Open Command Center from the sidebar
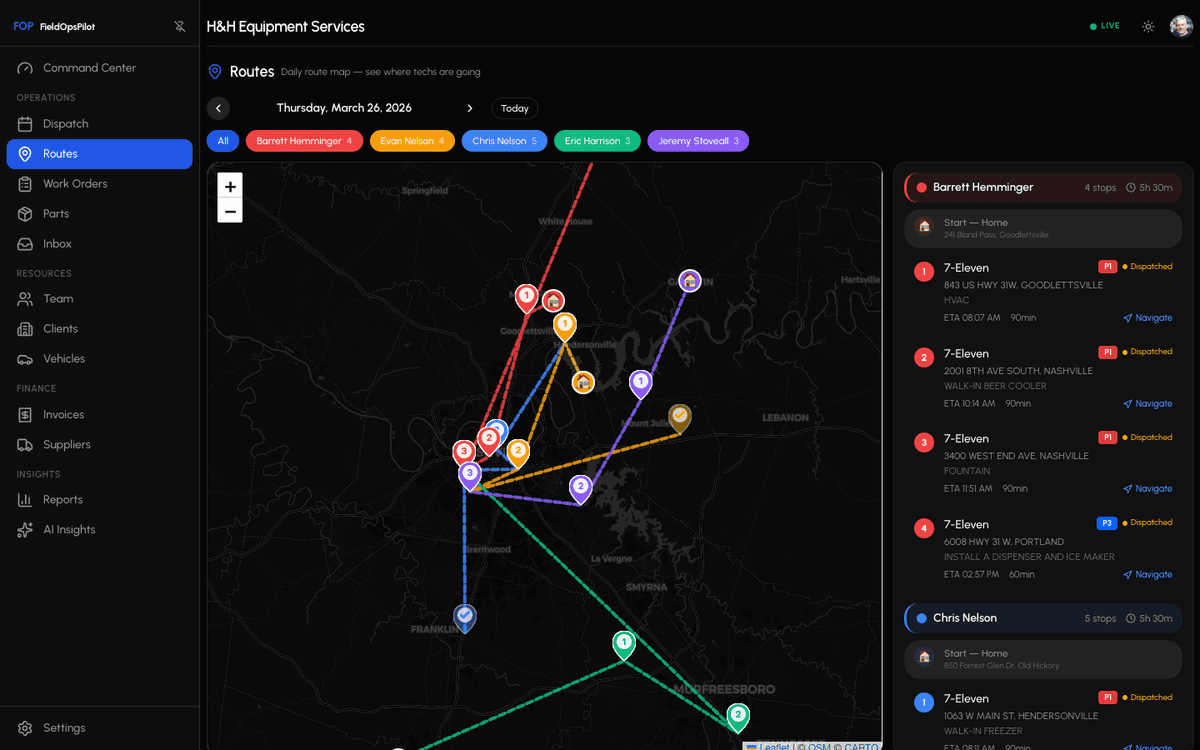The width and height of the screenshot is (1200, 750). pos(89,67)
